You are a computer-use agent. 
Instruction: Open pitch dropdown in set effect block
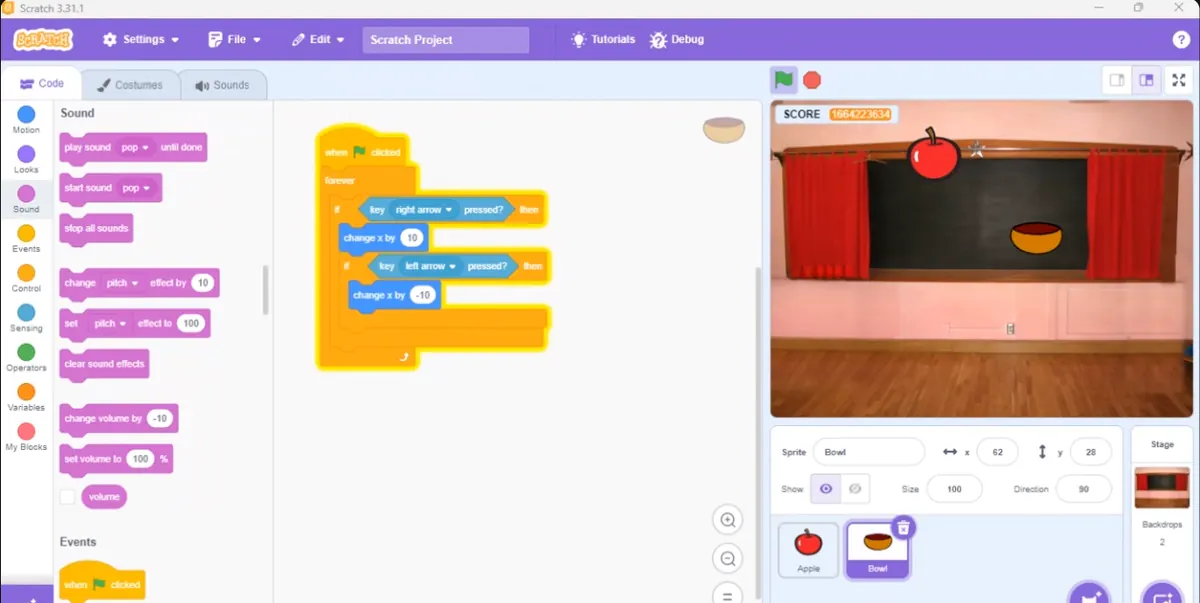110,324
